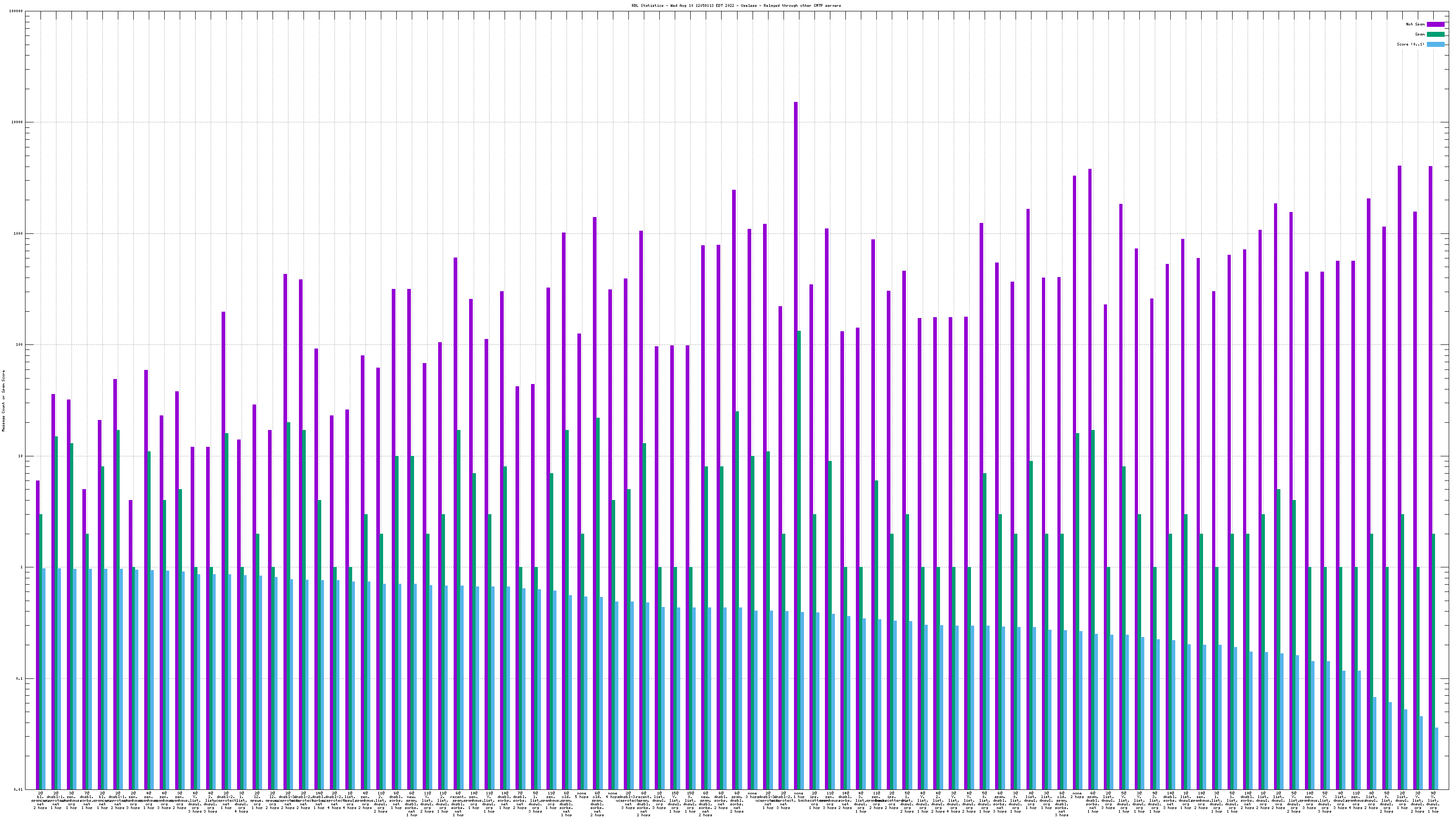Click the 100 y-axis label

(20, 345)
